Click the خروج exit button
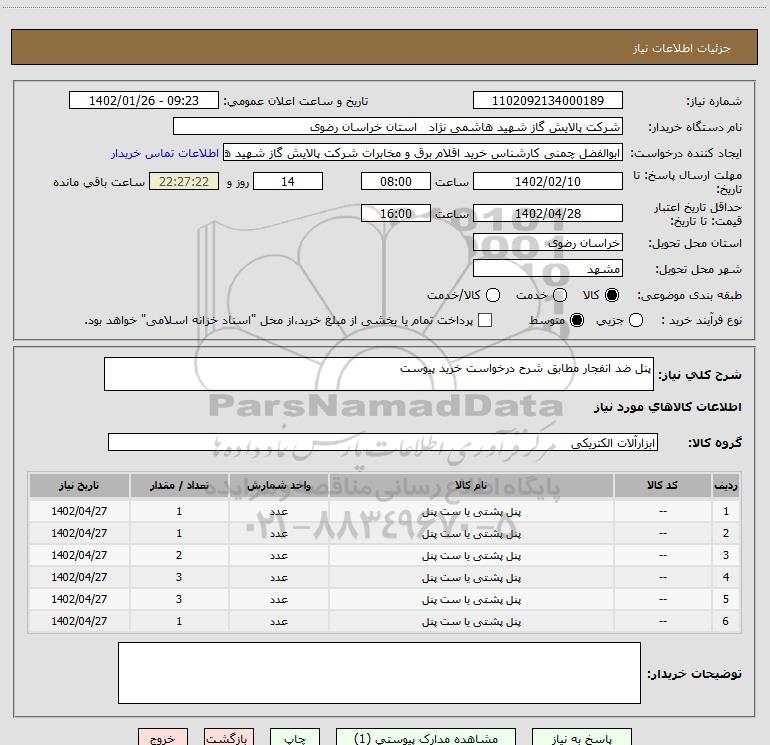The image size is (770, 745). 163,737
